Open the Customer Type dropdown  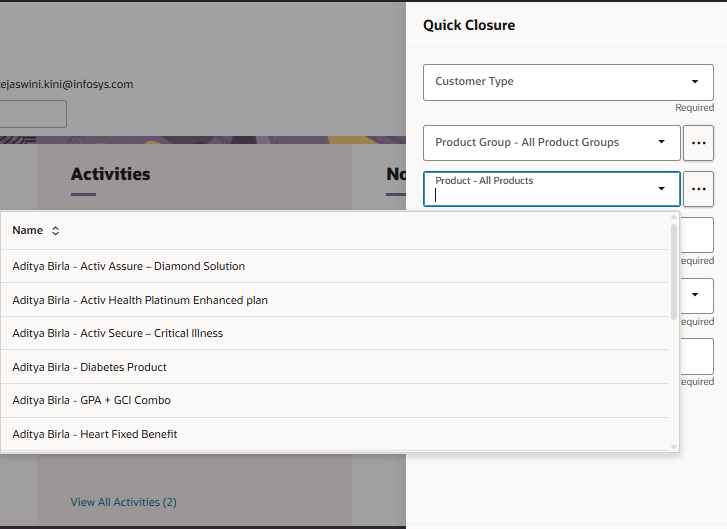568,82
